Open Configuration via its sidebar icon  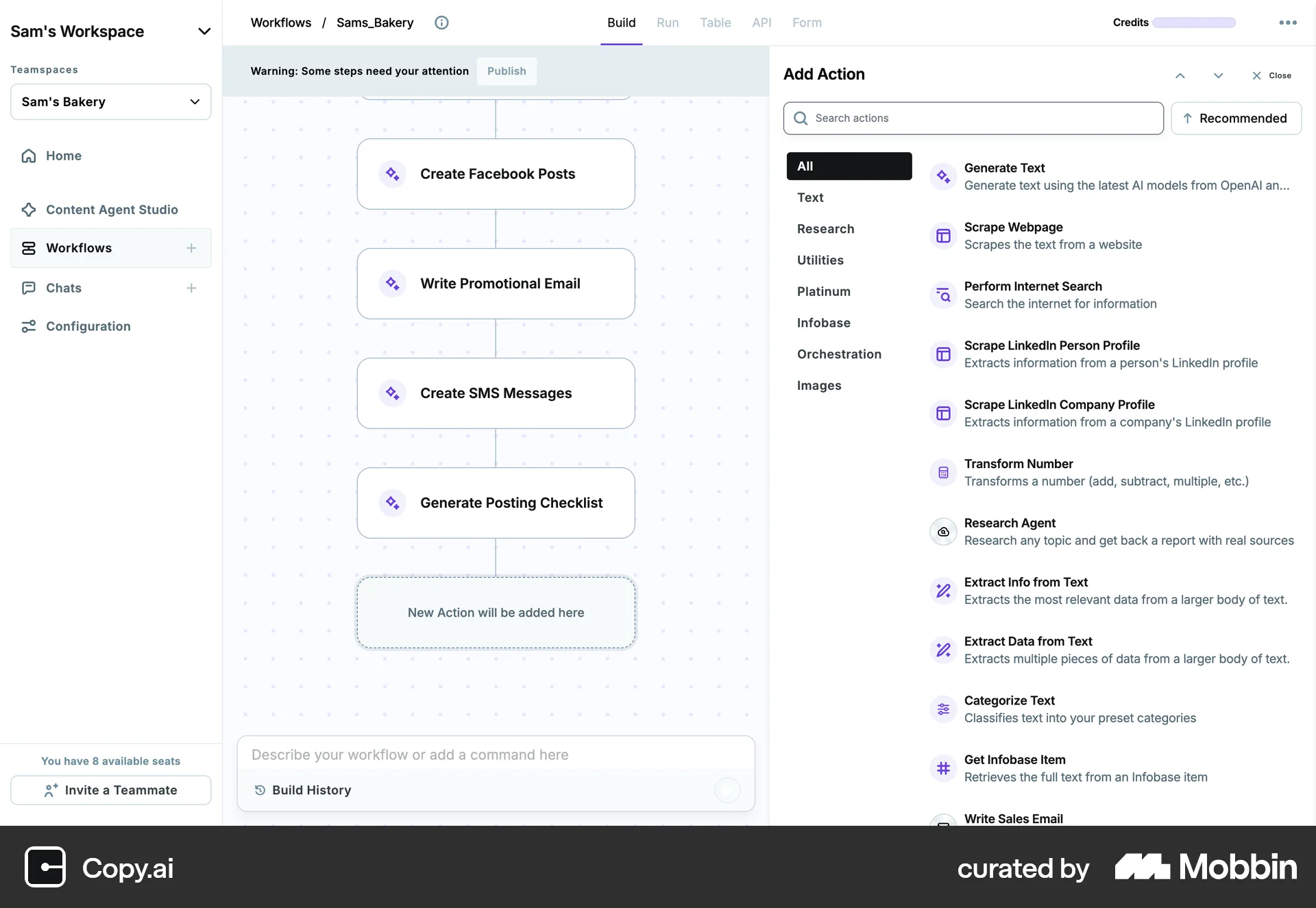[28, 326]
